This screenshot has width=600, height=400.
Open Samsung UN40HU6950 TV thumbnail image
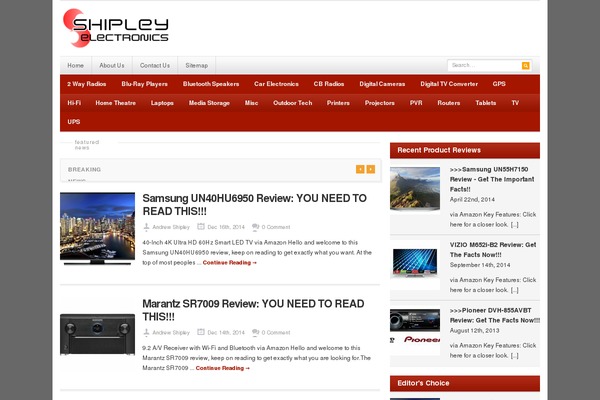point(98,229)
